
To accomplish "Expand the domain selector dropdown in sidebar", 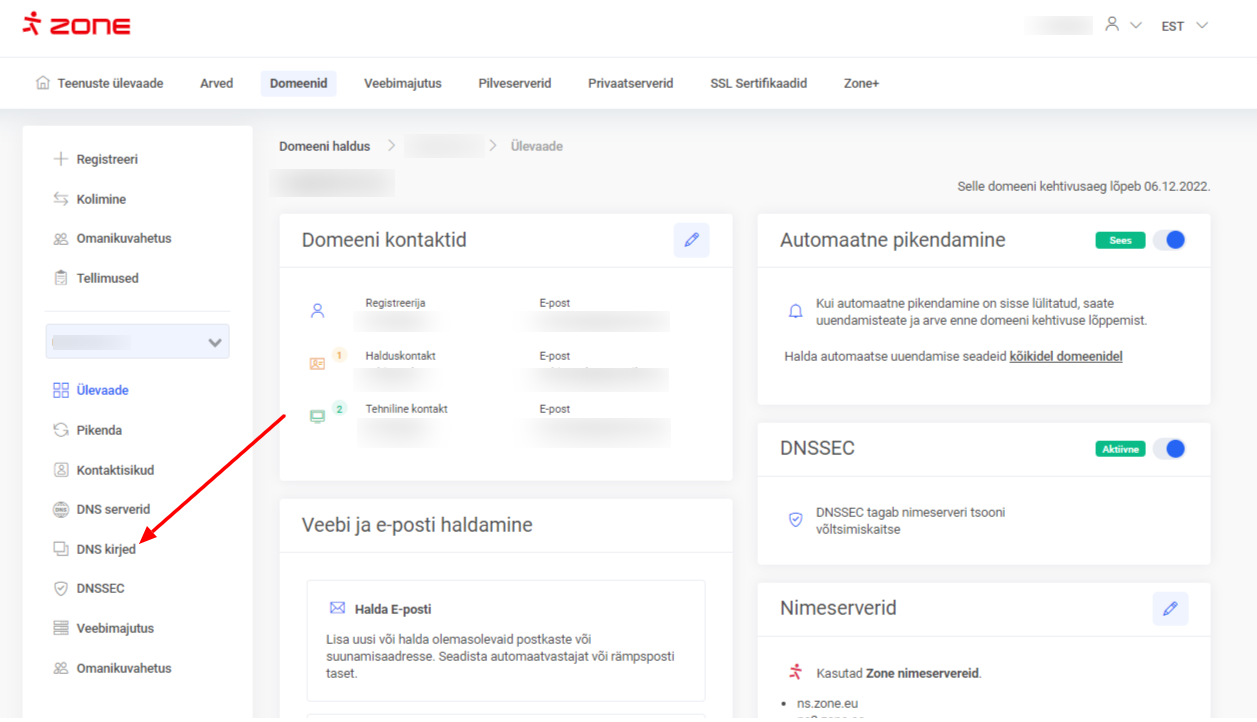I will tap(137, 342).
